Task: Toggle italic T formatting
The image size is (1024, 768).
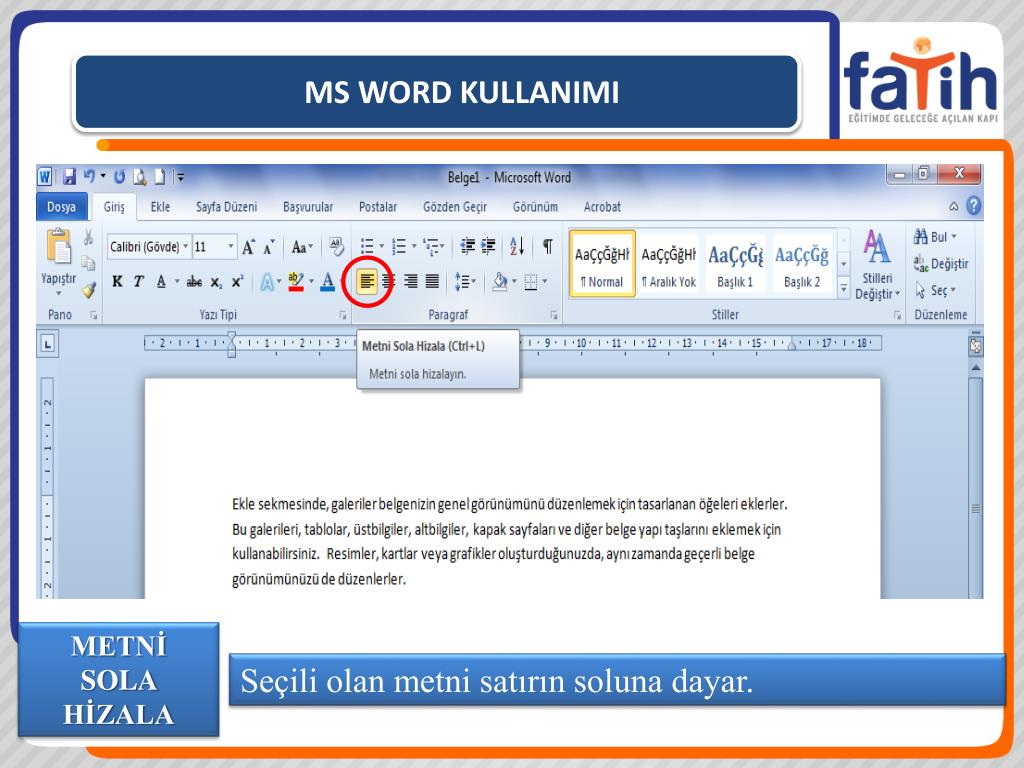Action: pos(138,281)
